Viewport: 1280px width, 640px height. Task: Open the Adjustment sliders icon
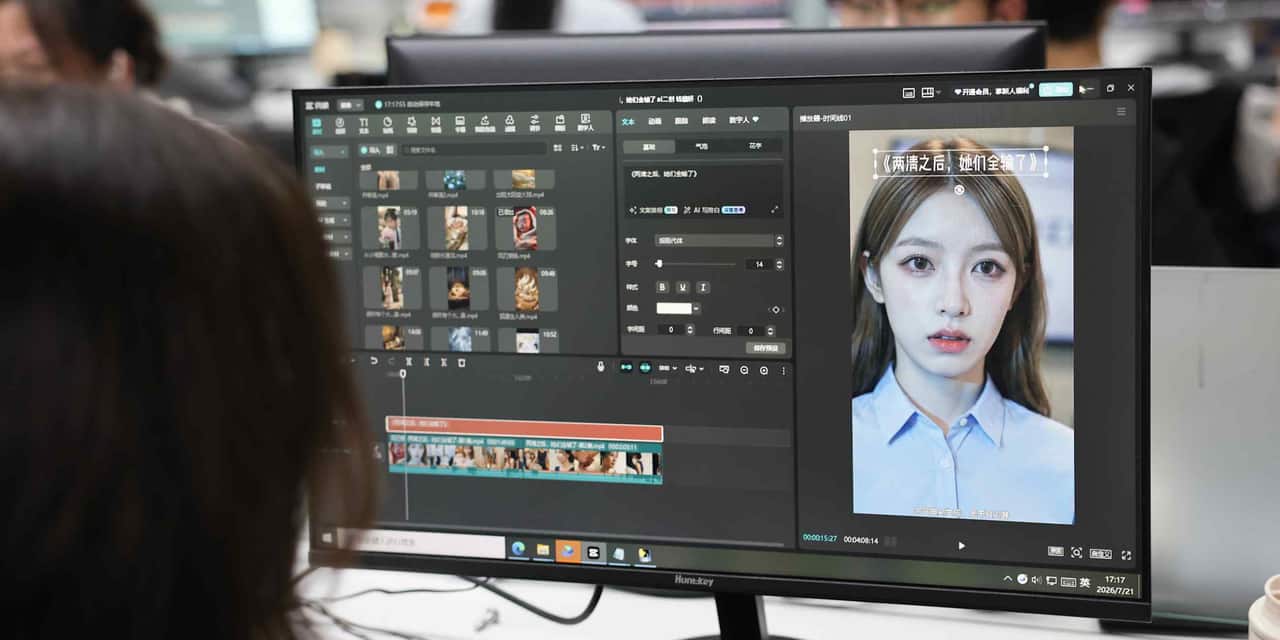(x=535, y=124)
